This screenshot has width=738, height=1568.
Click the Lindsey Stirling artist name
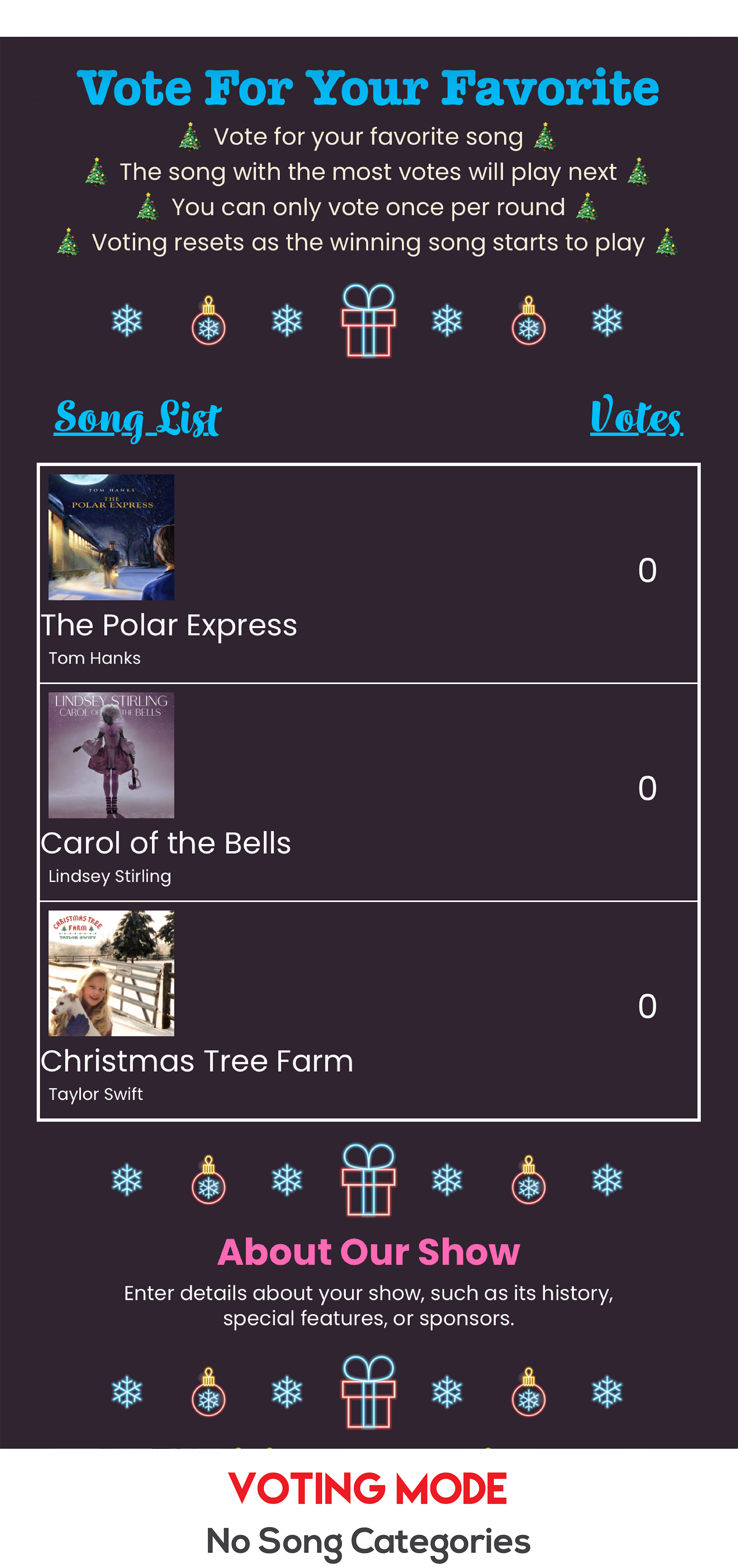pos(110,876)
